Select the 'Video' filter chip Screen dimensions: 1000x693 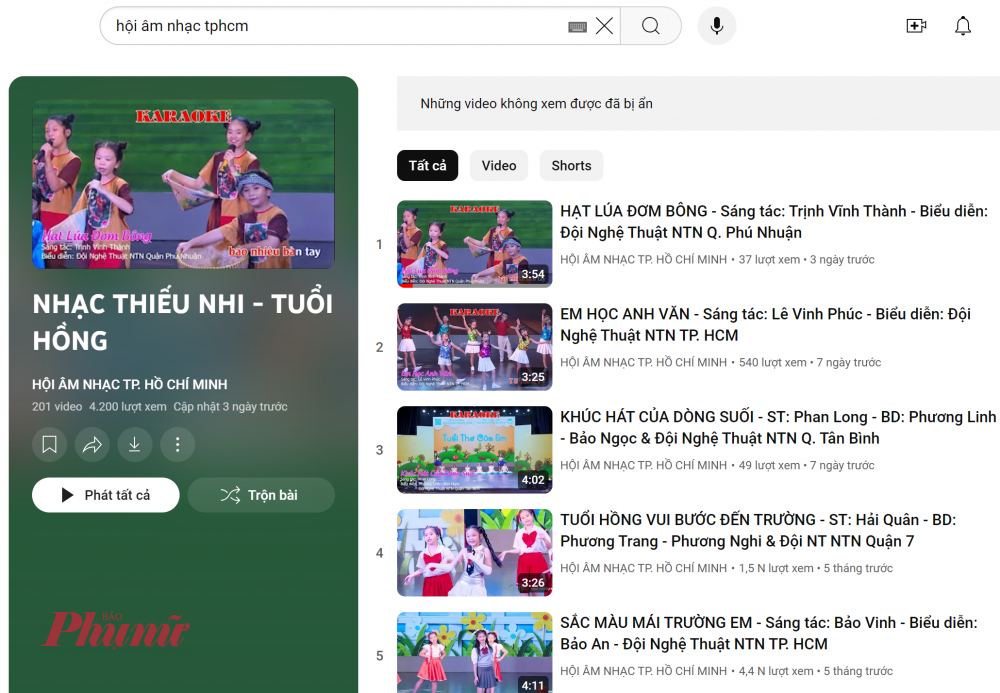tap(499, 166)
